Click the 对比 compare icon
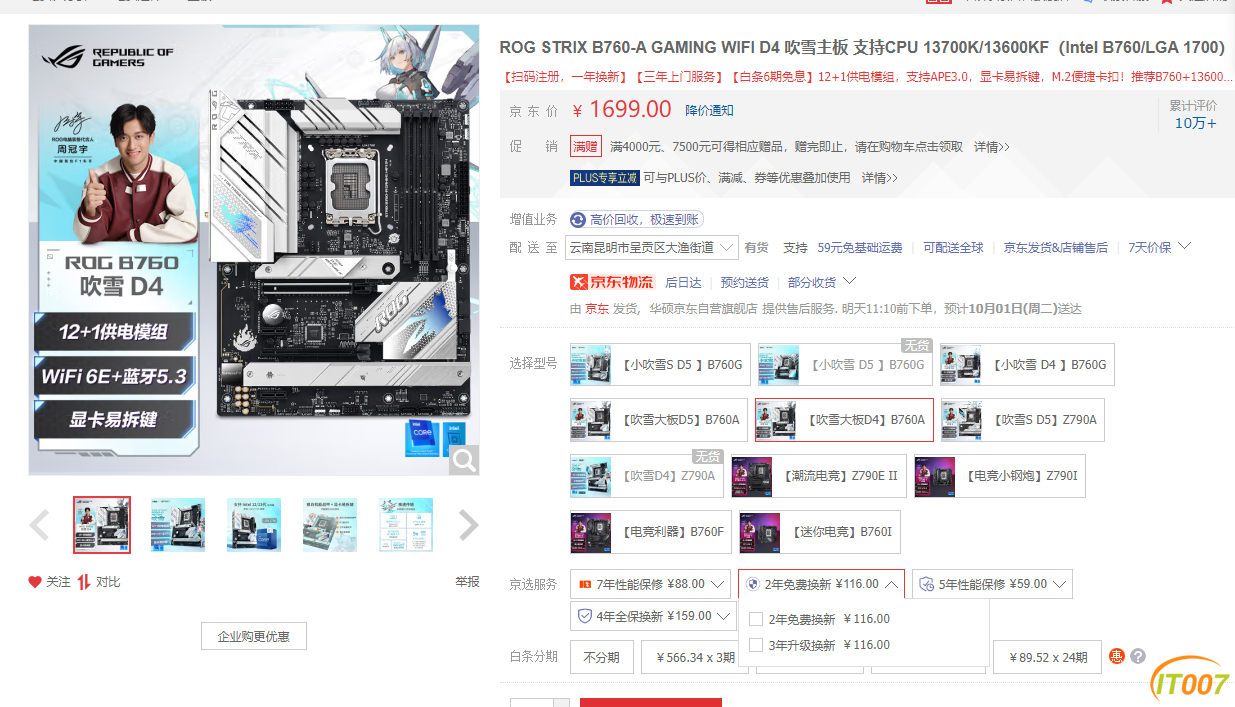The width and height of the screenshot is (1235, 707). tap(84, 582)
